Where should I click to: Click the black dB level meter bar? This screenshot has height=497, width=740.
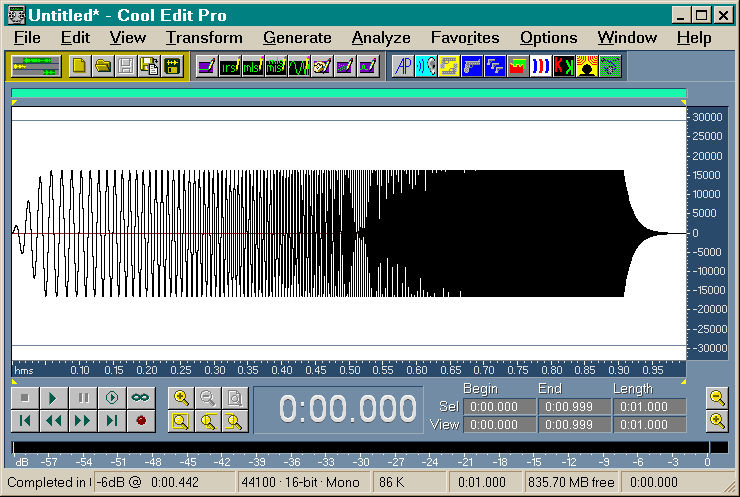pos(370,447)
